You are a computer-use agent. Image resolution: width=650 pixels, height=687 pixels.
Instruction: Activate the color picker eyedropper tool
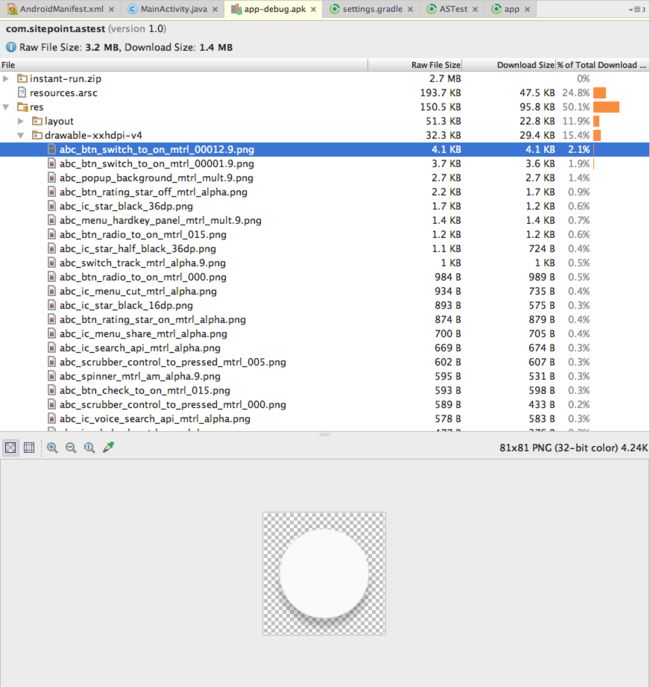point(108,447)
